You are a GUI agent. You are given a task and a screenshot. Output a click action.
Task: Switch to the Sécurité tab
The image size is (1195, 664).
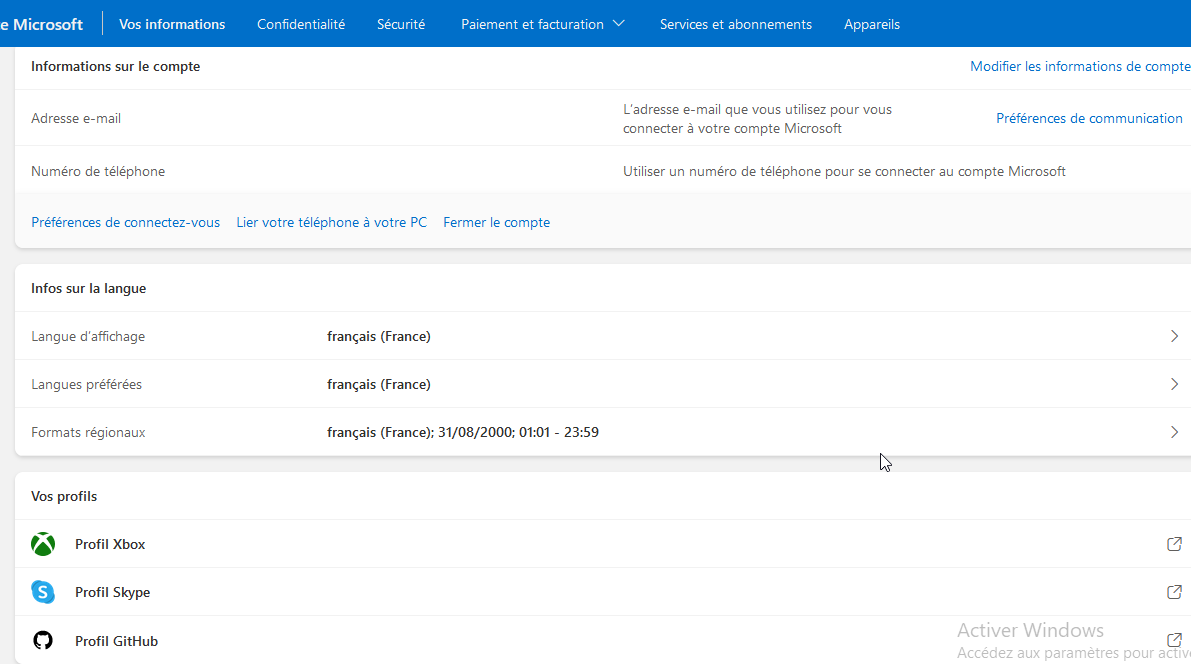tap(401, 24)
